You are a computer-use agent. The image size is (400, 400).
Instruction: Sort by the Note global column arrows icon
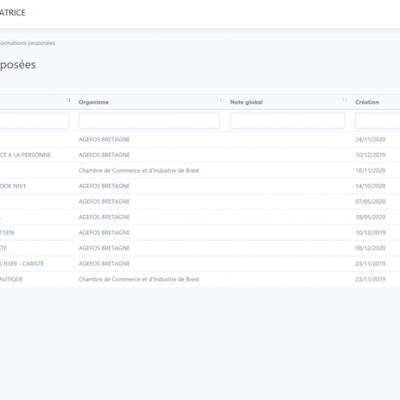(345, 100)
